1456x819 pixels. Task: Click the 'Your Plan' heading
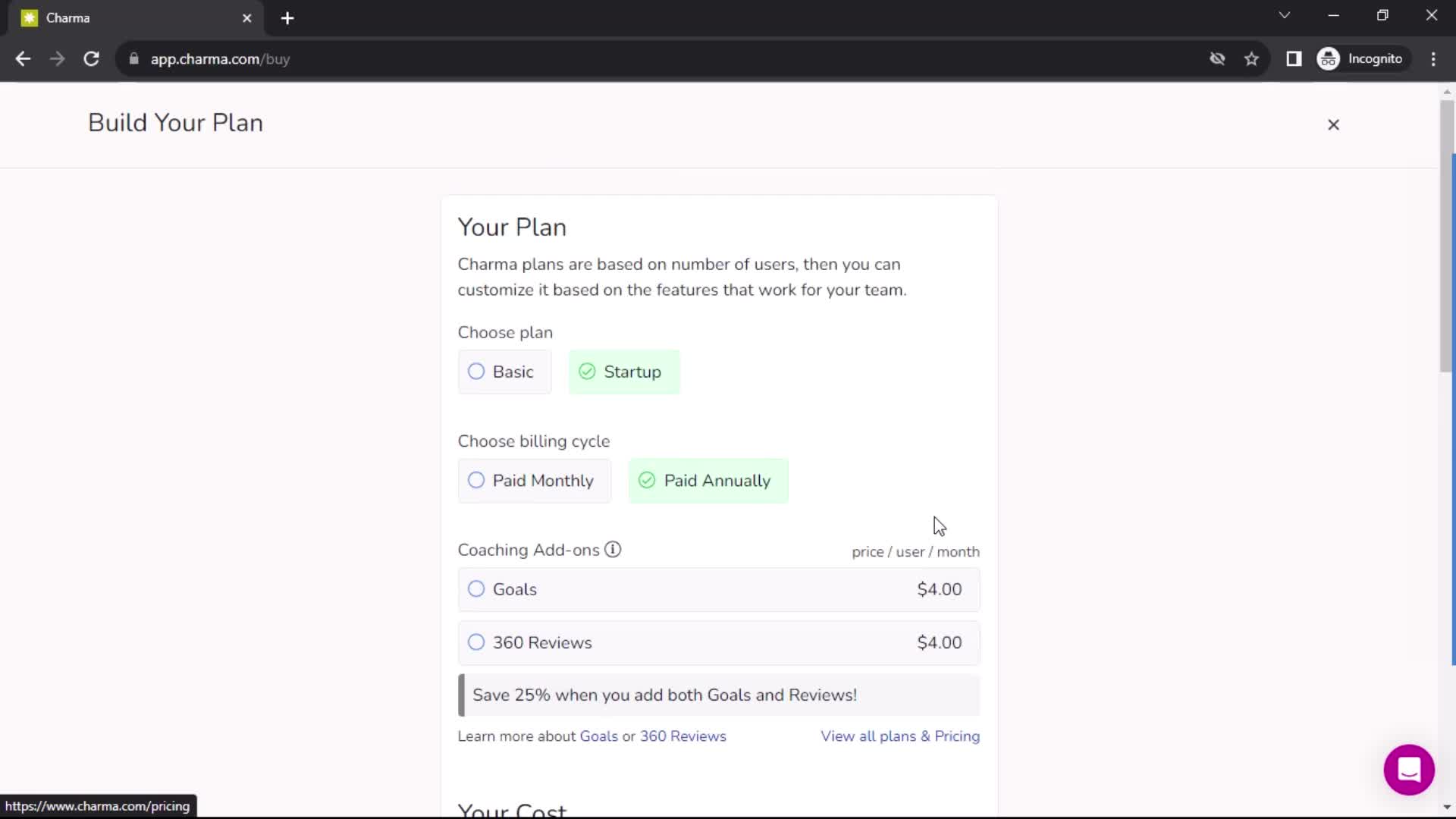pos(512,227)
